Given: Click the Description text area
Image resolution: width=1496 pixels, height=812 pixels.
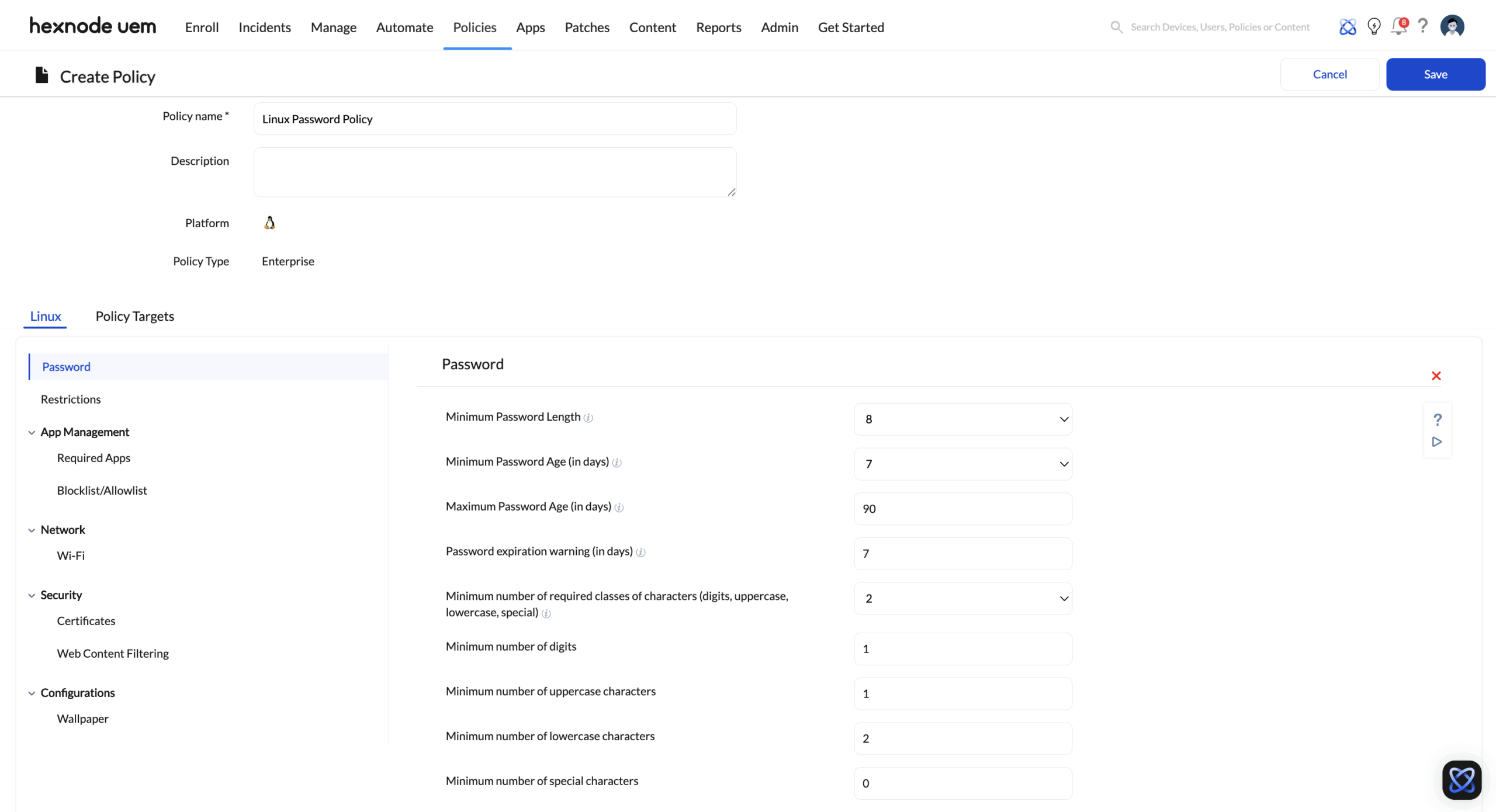Looking at the screenshot, I should tap(494, 172).
